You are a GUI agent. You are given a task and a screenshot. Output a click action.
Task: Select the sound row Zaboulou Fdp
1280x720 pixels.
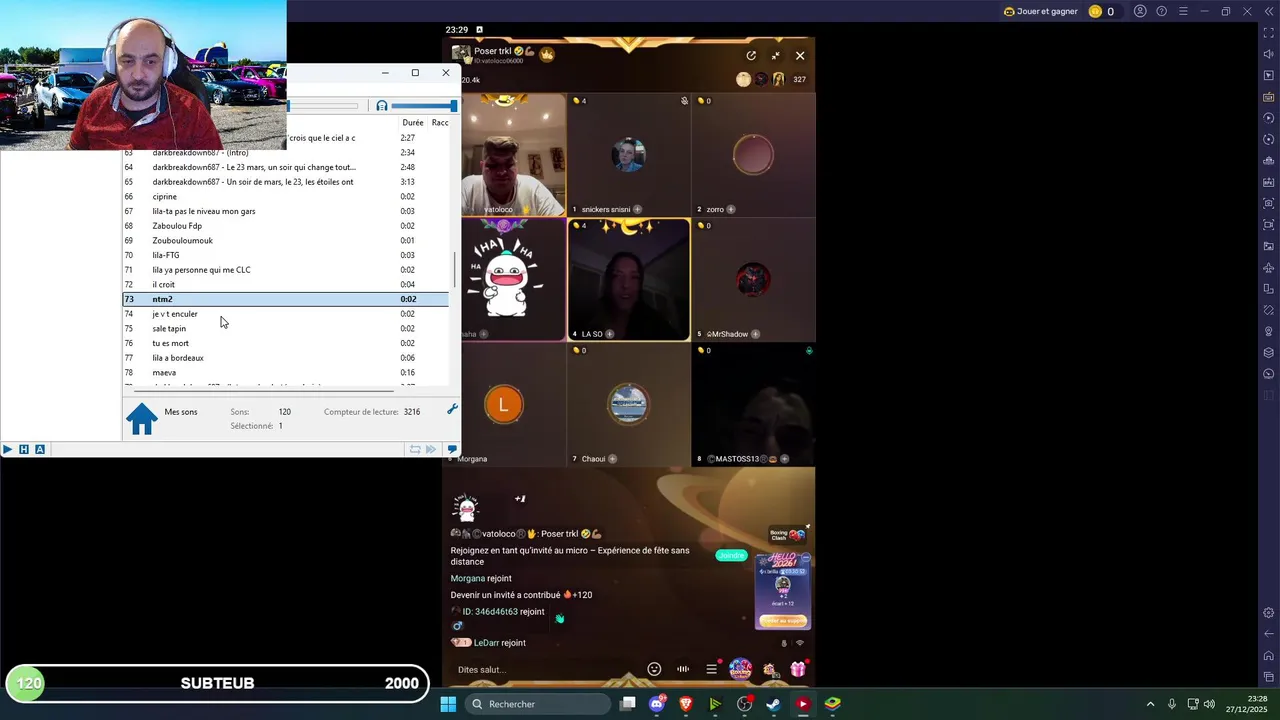[x=285, y=226]
